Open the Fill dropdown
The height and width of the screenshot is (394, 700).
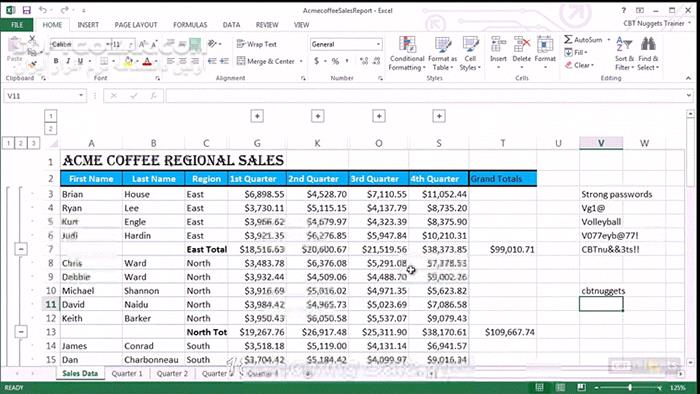[x=576, y=52]
